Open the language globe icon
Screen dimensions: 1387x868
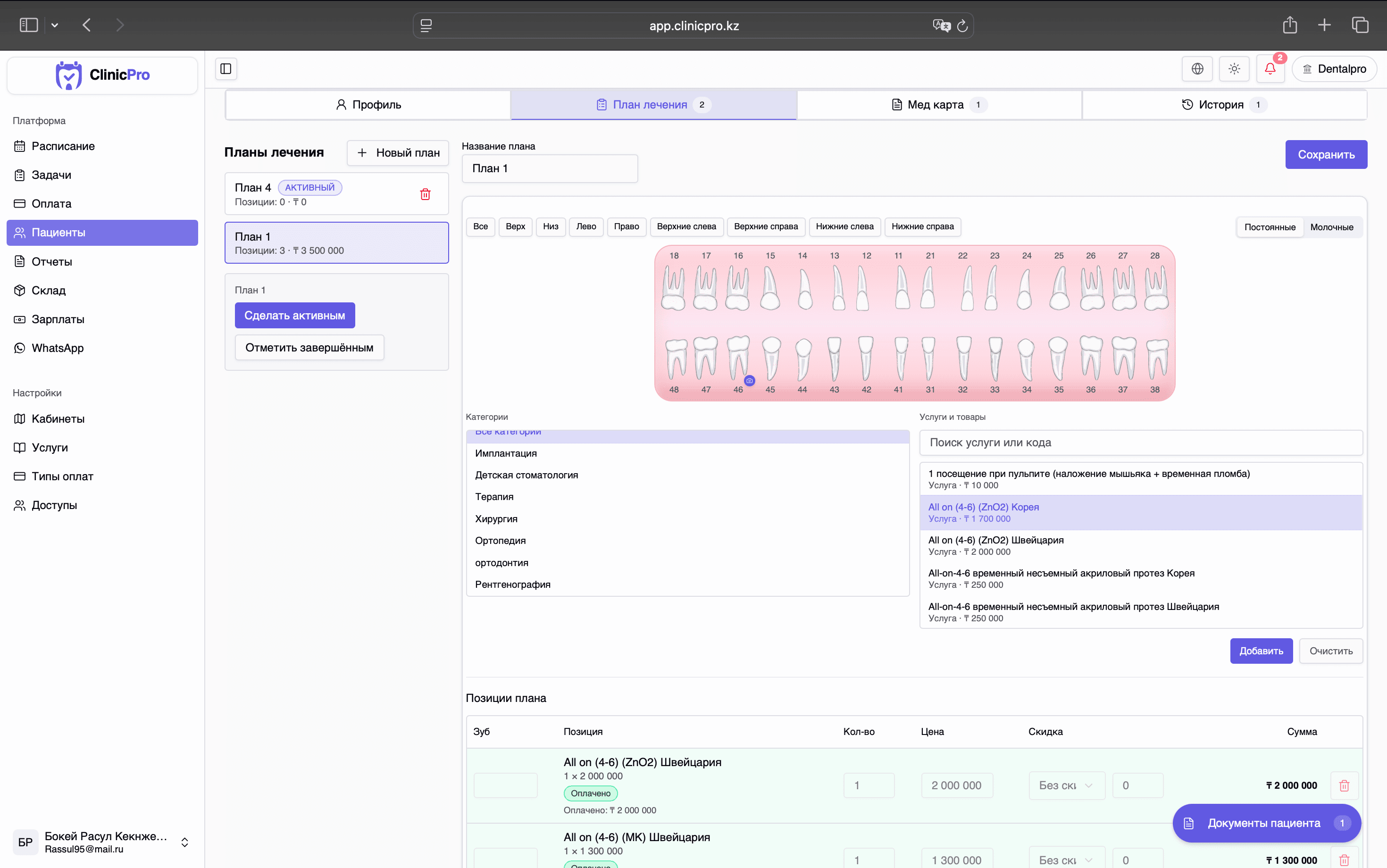coord(1197,68)
